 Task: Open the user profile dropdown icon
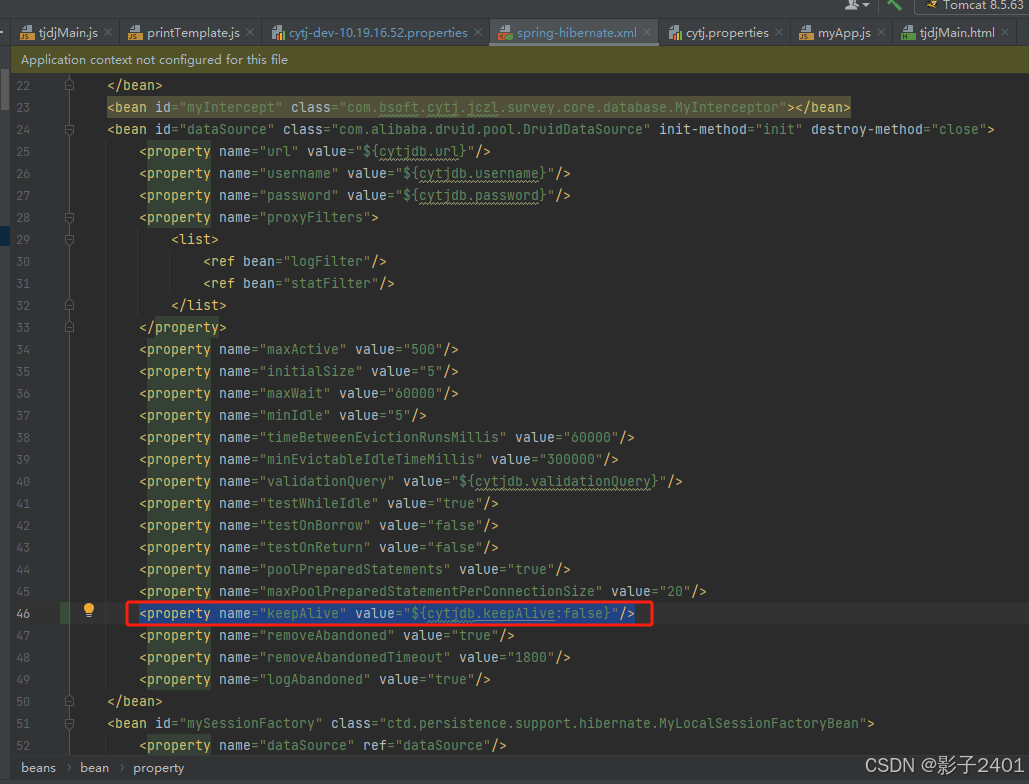[x=856, y=5]
